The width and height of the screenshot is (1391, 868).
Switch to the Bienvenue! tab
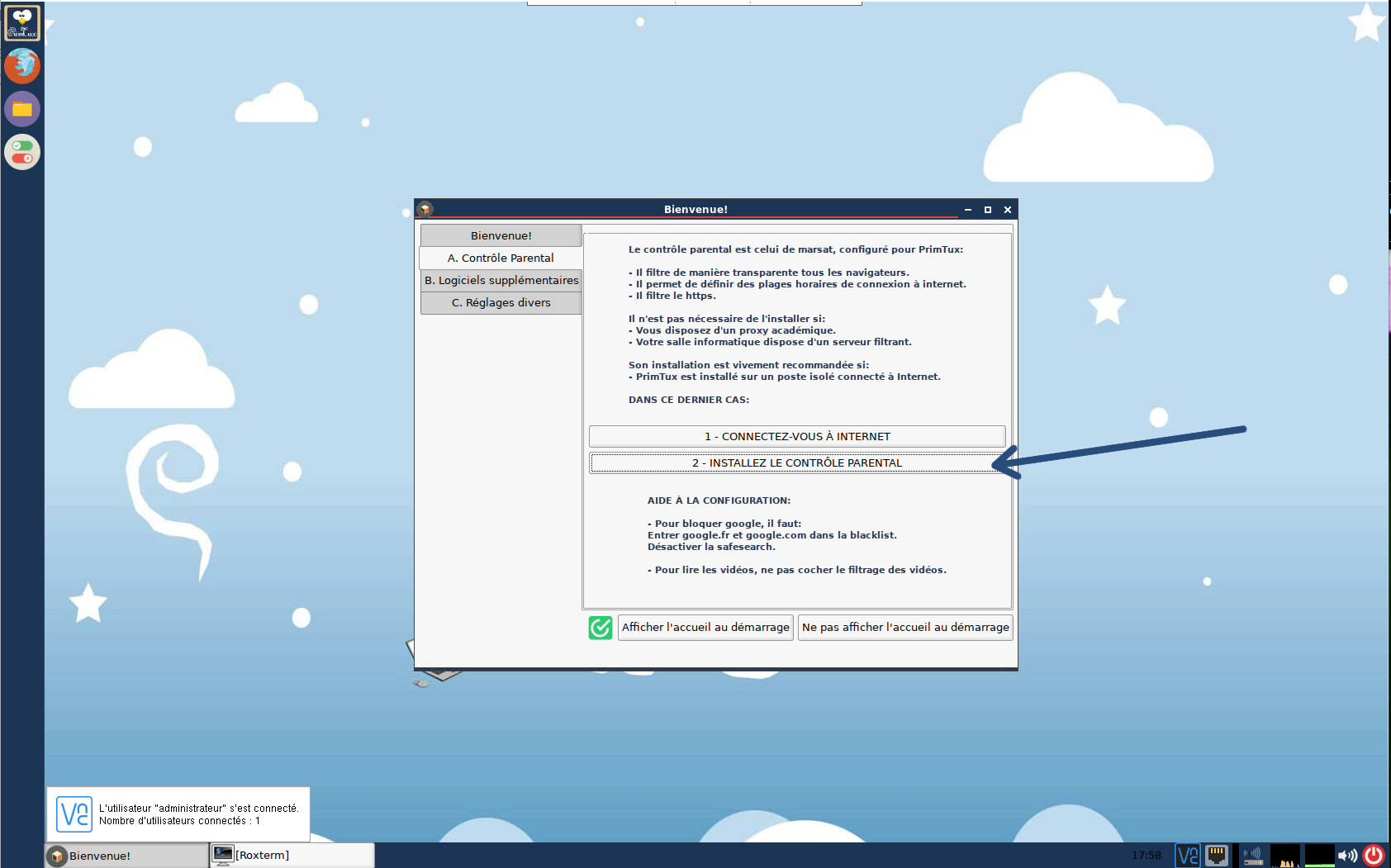501,235
